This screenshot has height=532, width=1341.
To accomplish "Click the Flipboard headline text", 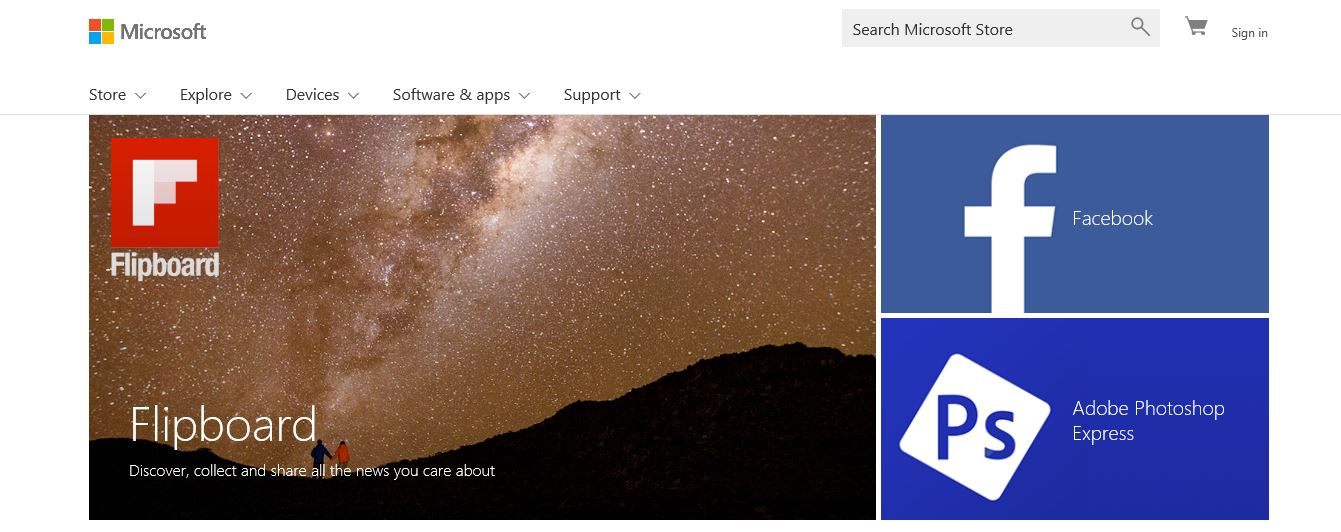I will point(223,425).
